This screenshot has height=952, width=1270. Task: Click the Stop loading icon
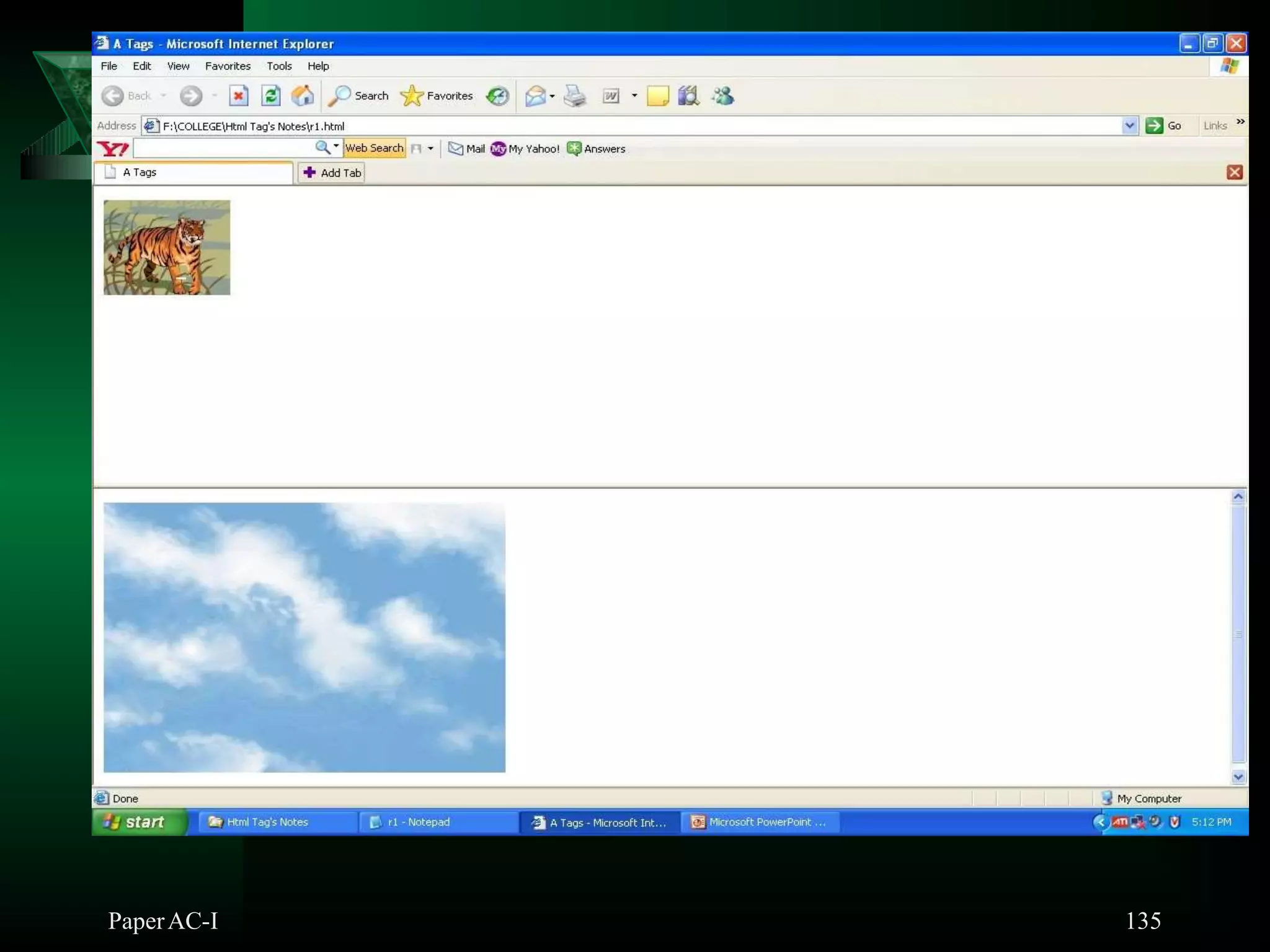(238, 96)
